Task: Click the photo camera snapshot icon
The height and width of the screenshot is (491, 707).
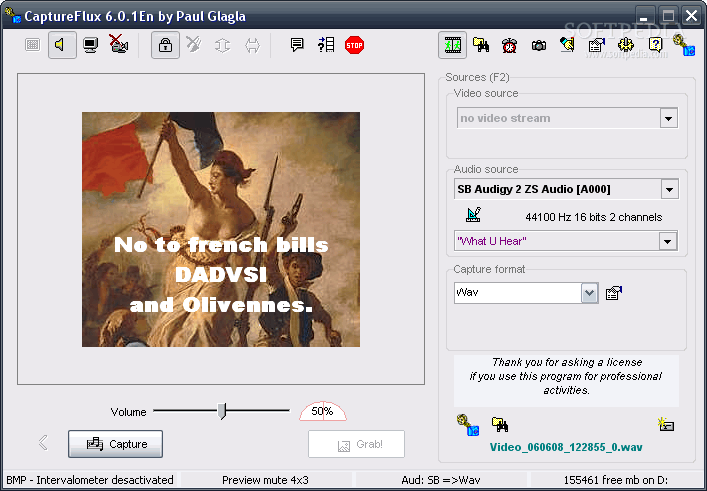Action: tap(539, 45)
